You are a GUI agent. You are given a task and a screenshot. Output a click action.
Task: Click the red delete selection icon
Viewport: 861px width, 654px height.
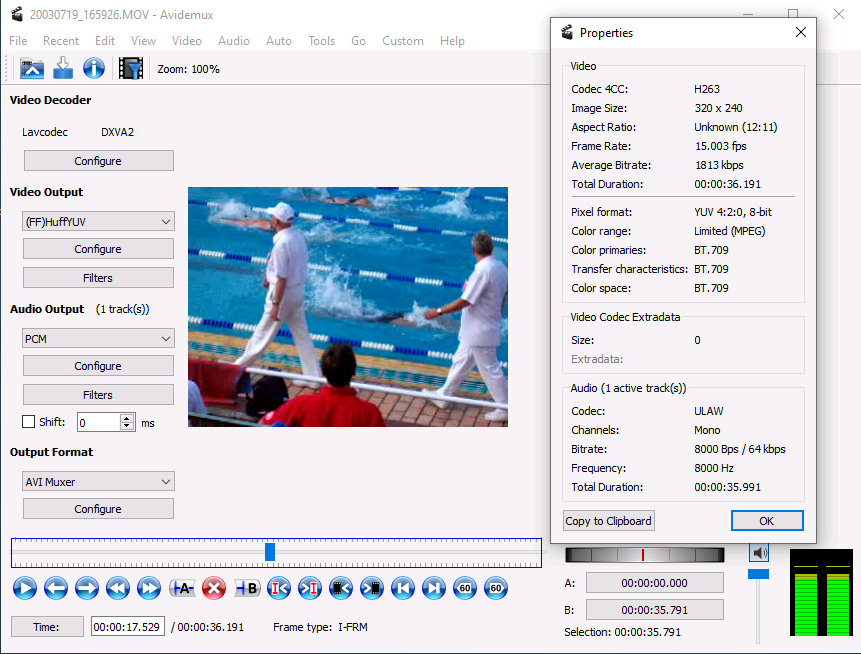pyautogui.click(x=213, y=588)
